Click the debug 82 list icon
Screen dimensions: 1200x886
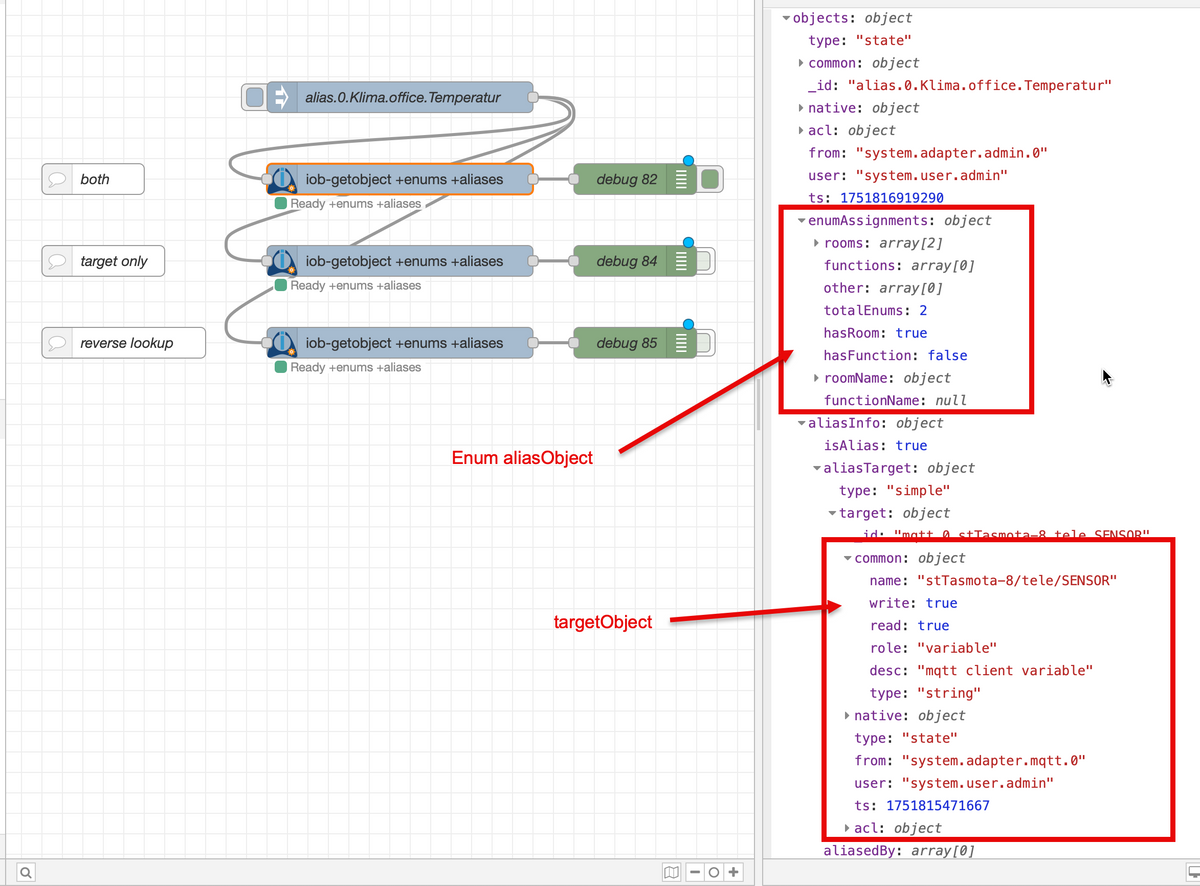pyautogui.click(x=681, y=180)
